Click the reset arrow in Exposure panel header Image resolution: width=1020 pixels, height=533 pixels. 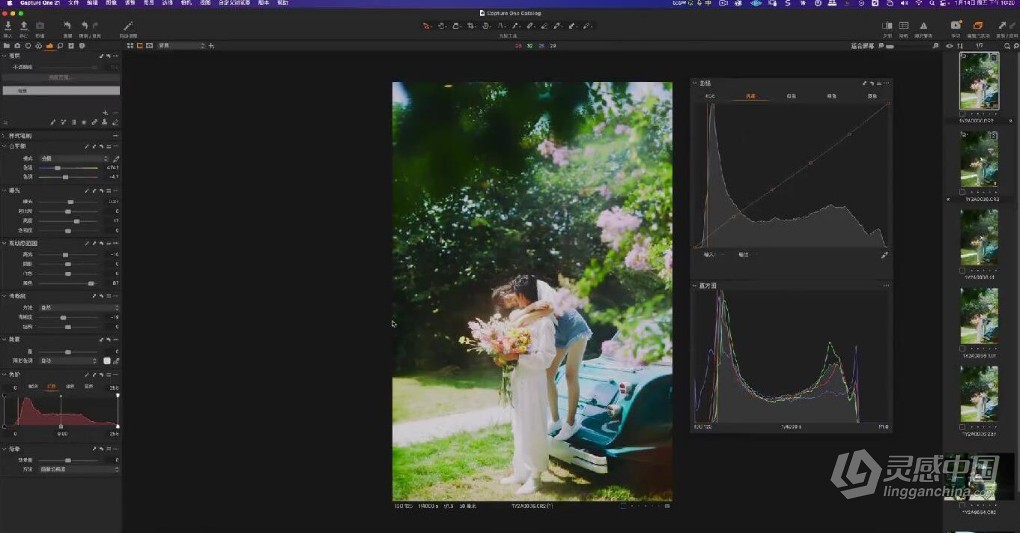[107, 190]
